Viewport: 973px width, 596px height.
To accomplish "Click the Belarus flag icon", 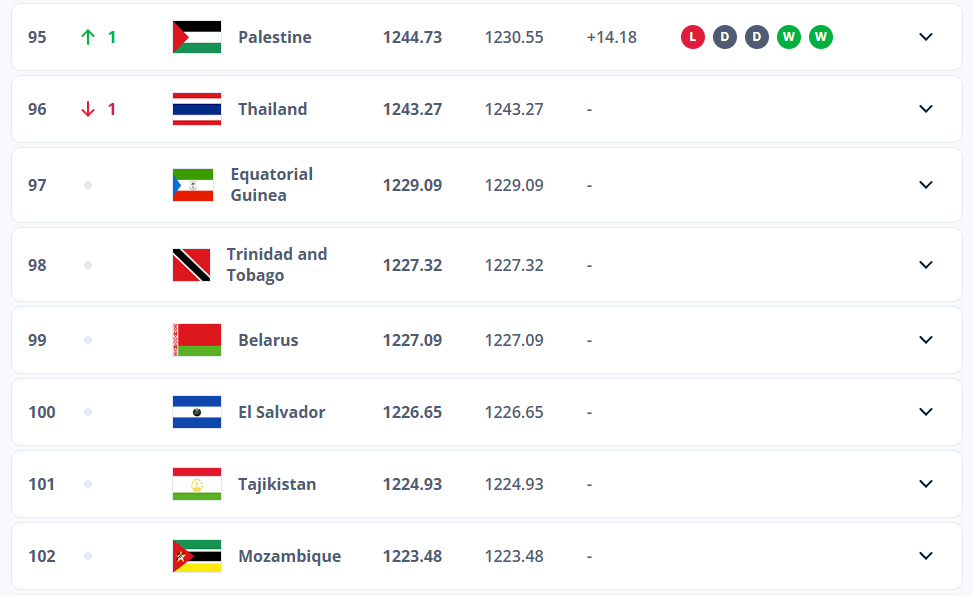I will (x=197, y=340).
